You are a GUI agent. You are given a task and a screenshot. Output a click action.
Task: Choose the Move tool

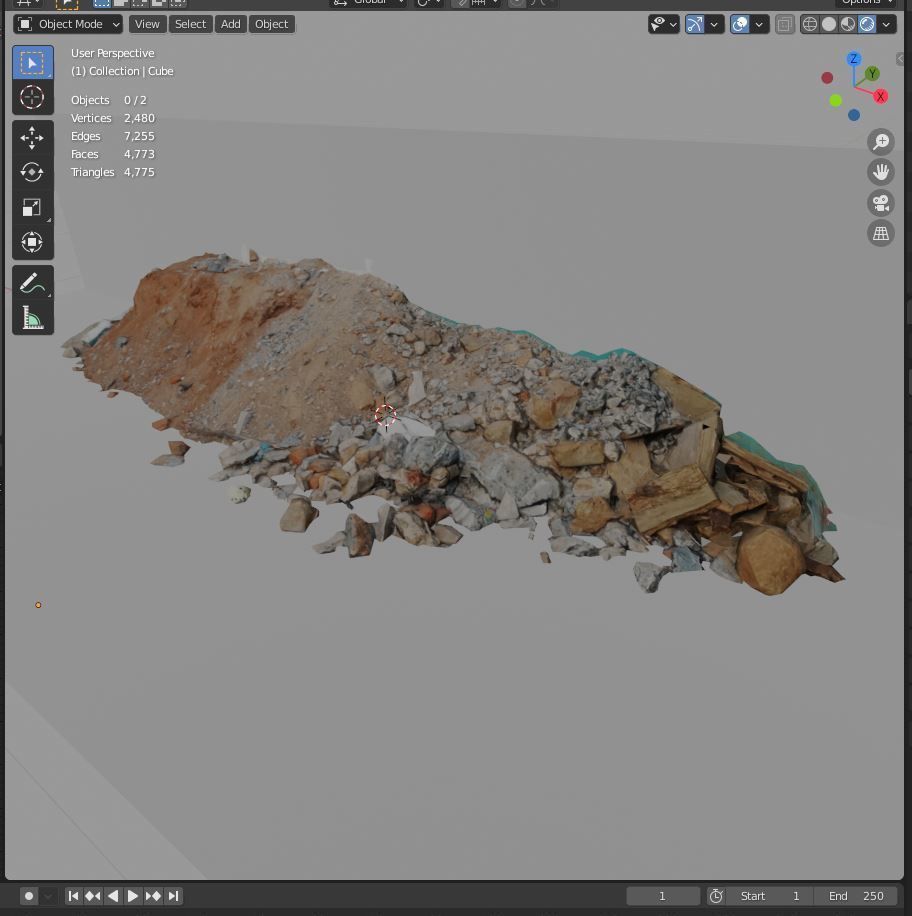[x=33, y=138]
